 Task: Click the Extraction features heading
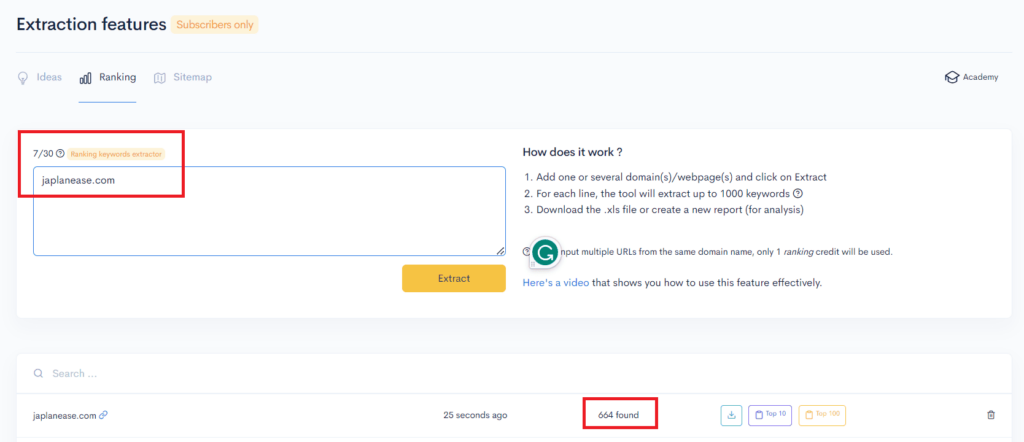pos(91,25)
